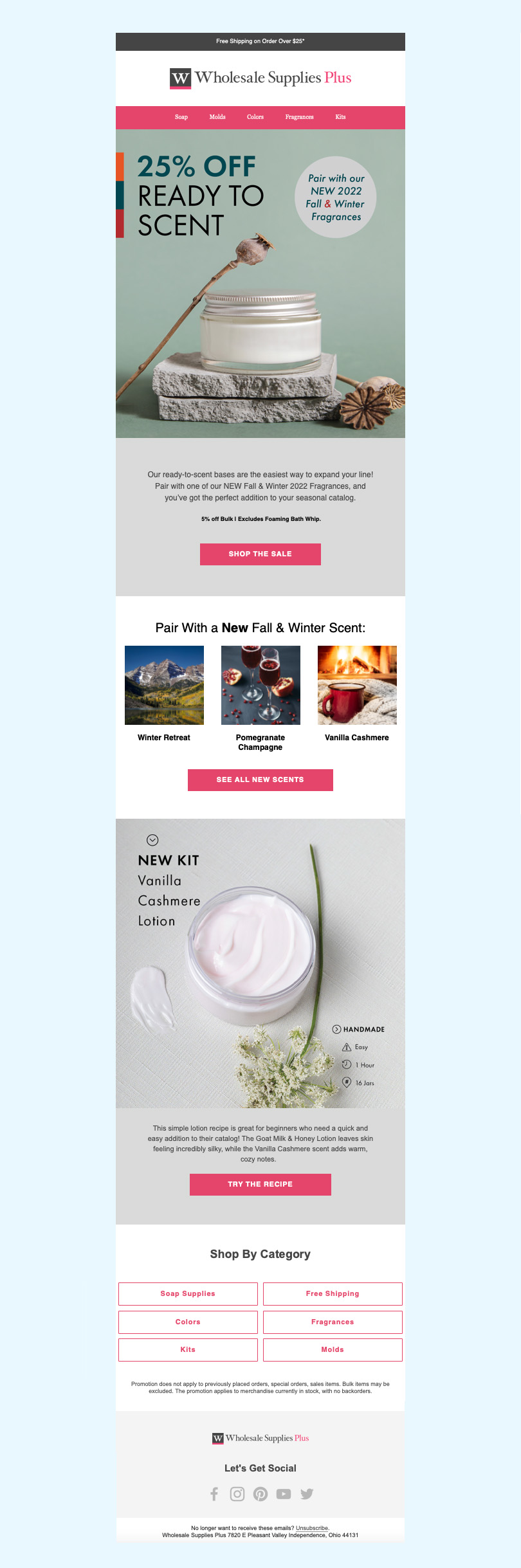Click the circled down chevron above NEW KIT
Viewport: 521px width, 1568px height.
pyautogui.click(x=152, y=839)
